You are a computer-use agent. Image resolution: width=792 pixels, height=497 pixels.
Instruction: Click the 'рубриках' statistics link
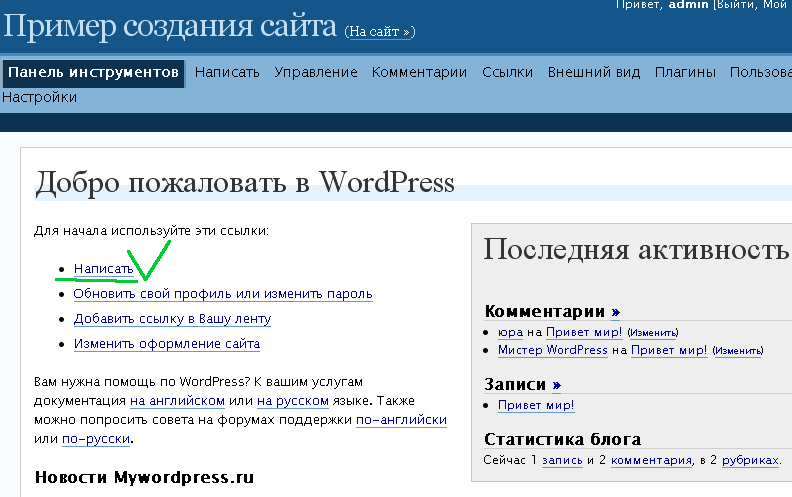tap(751, 460)
